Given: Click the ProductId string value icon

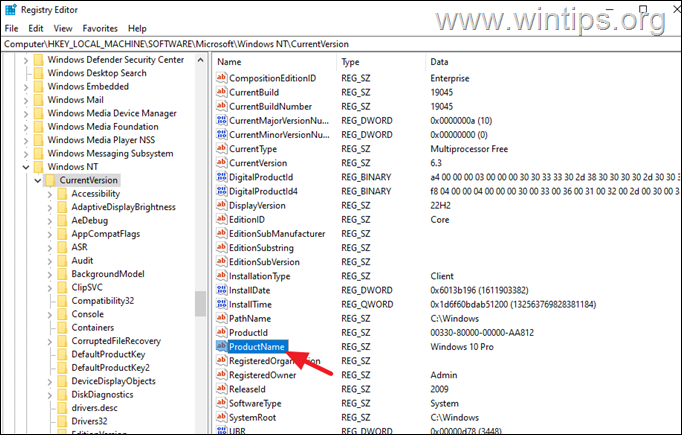Looking at the screenshot, I should pyautogui.click(x=221, y=332).
